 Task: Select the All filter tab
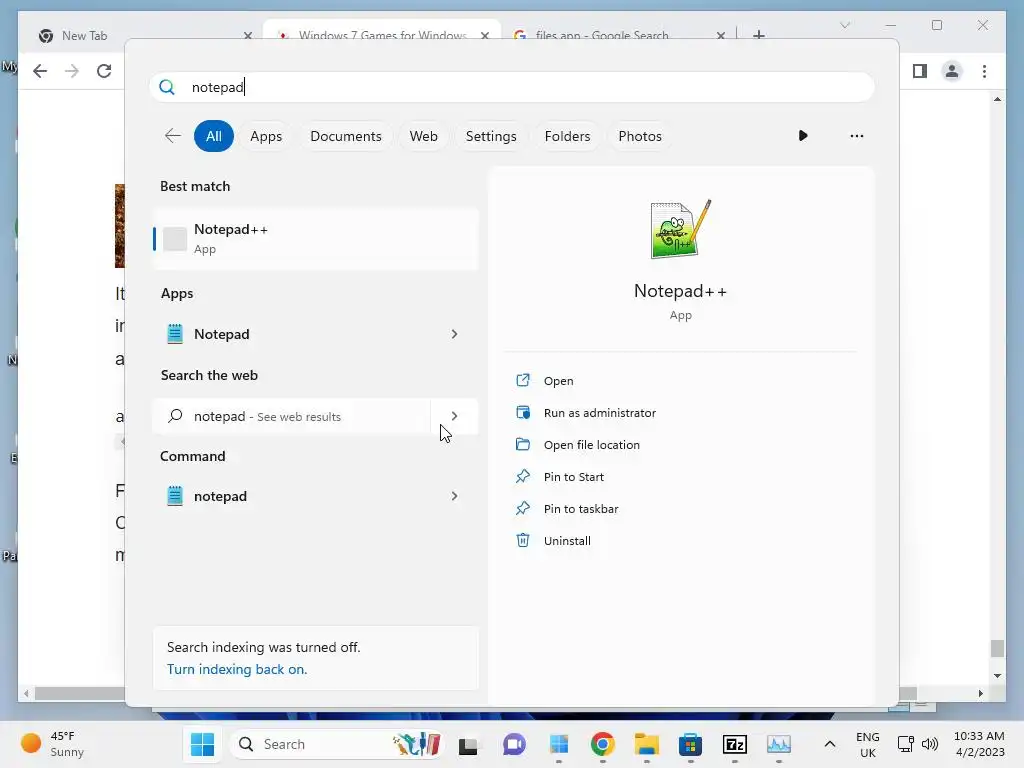[214, 136]
